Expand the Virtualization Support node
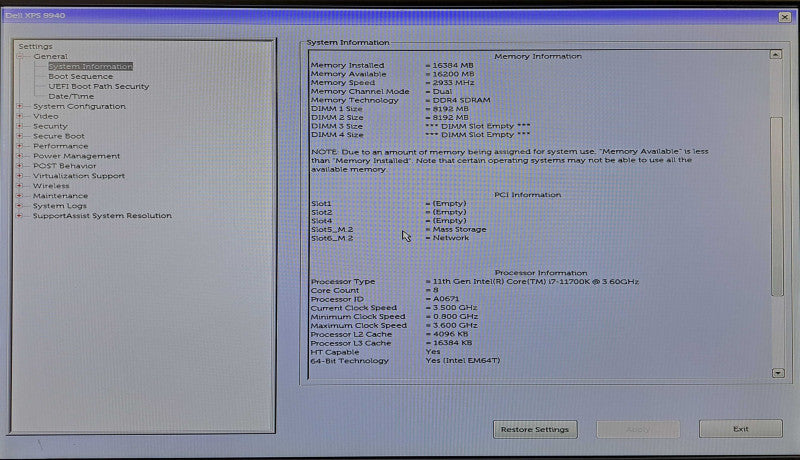This screenshot has height=460, width=800. [20, 176]
